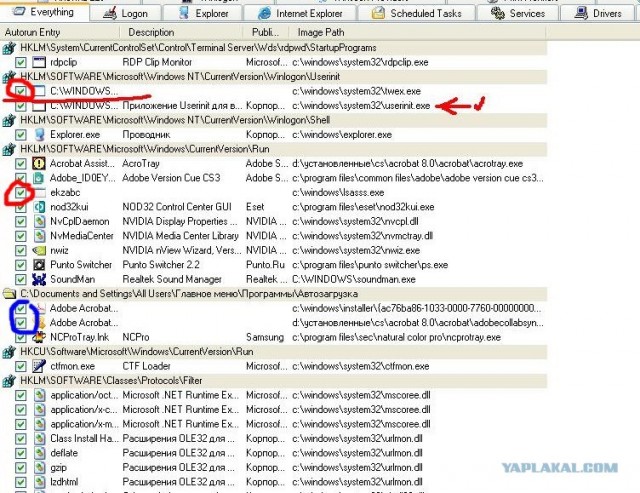Viewport: 640px width, 493px height.
Task: Select the Realtek Sound Manager description
Action: [x=172, y=279]
